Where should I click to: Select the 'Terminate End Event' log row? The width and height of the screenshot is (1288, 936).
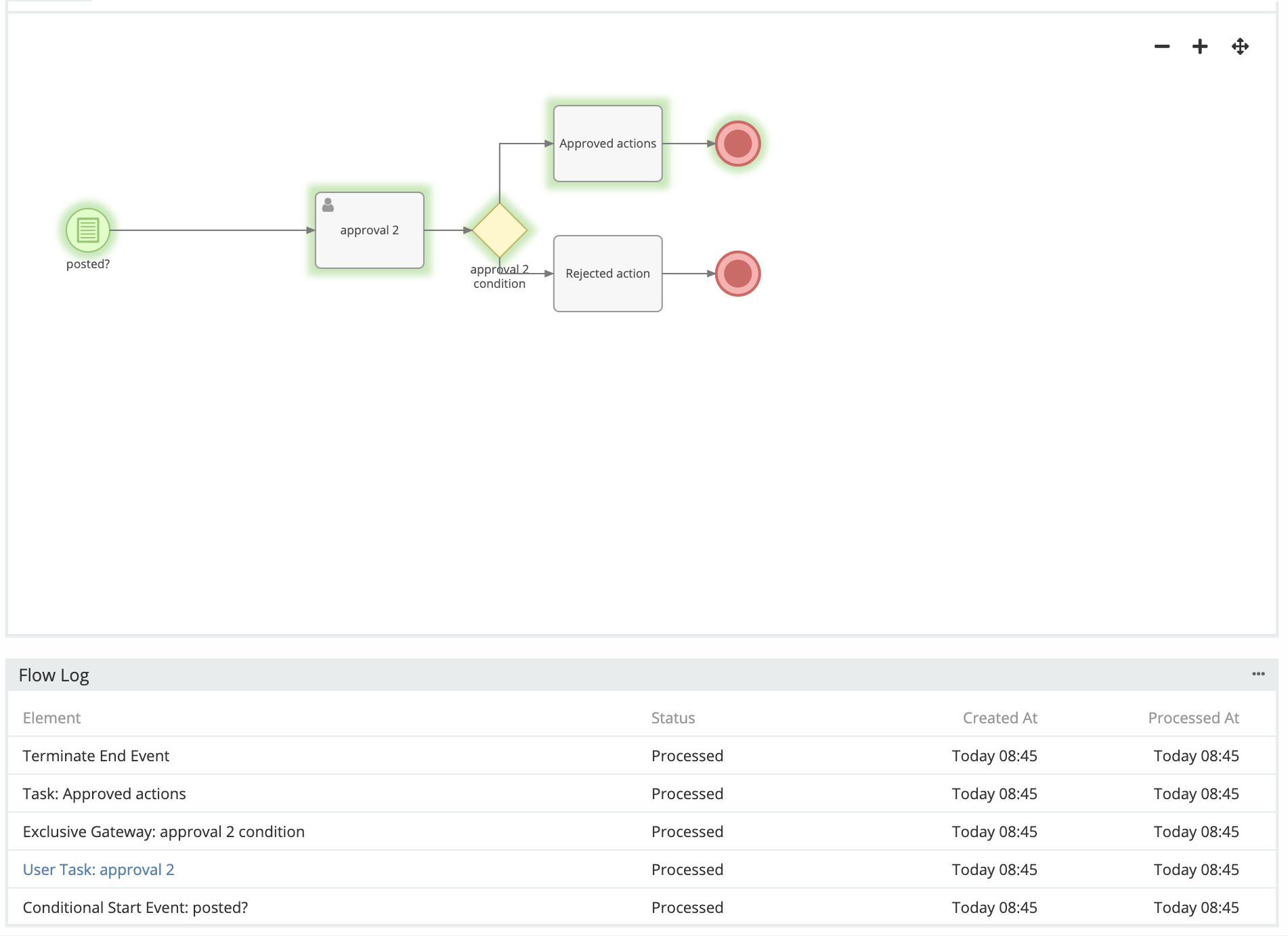(96, 756)
